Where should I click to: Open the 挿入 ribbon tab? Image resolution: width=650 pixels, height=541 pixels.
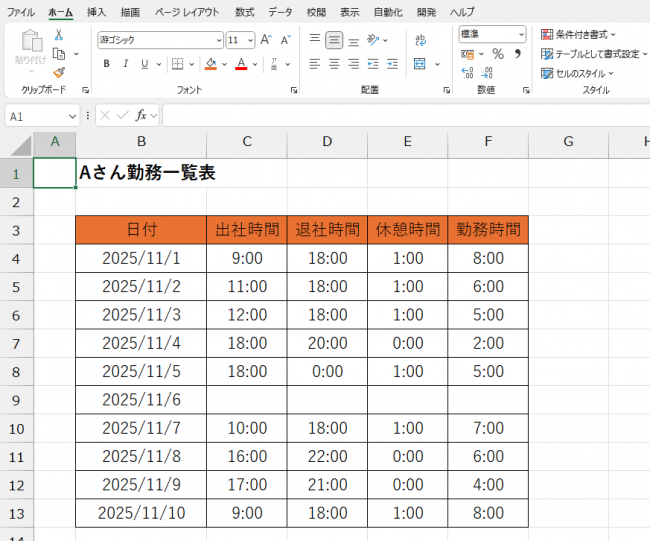tap(96, 12)
